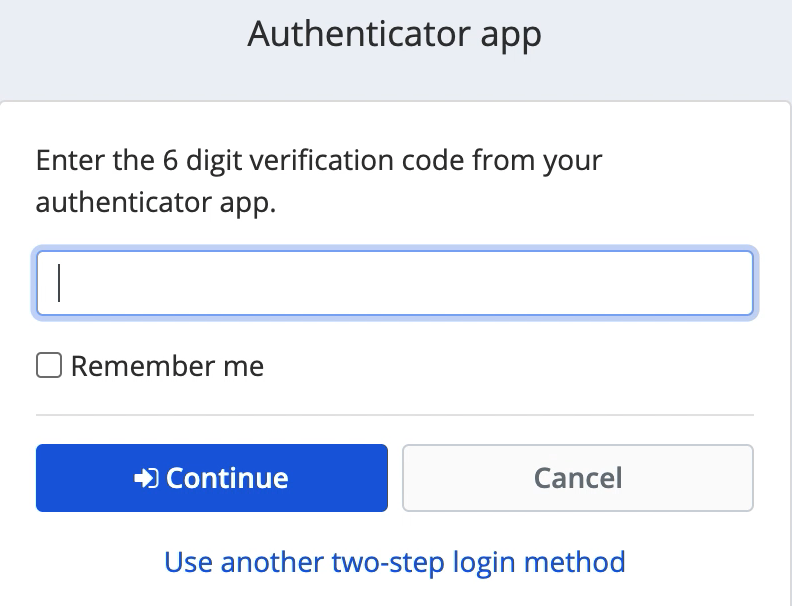The image size is (792, 606).
Task: Place cursor in the 6 digit code box
Action: pos(394,283)
